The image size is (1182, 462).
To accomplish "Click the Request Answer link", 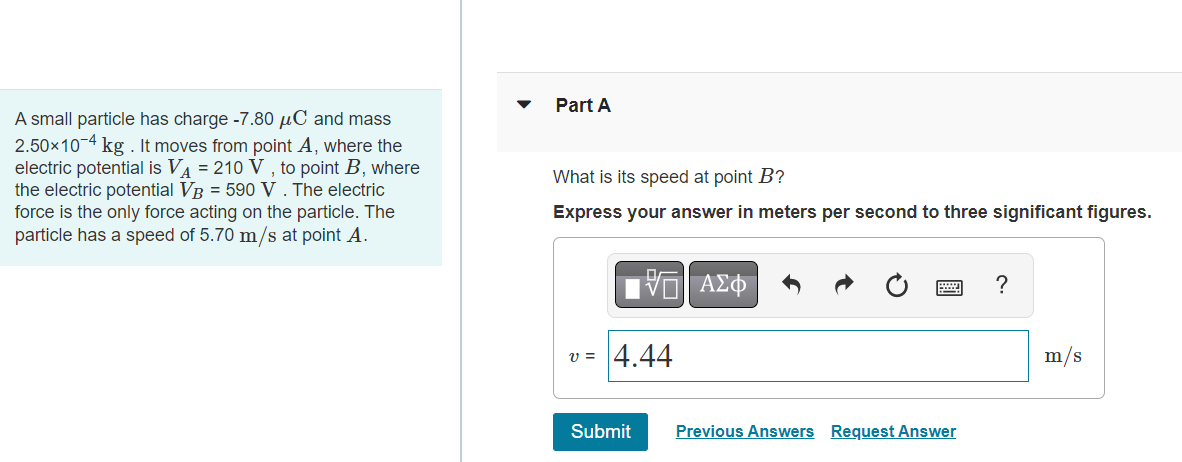I will pyautogui.click(x=893, y=432).
